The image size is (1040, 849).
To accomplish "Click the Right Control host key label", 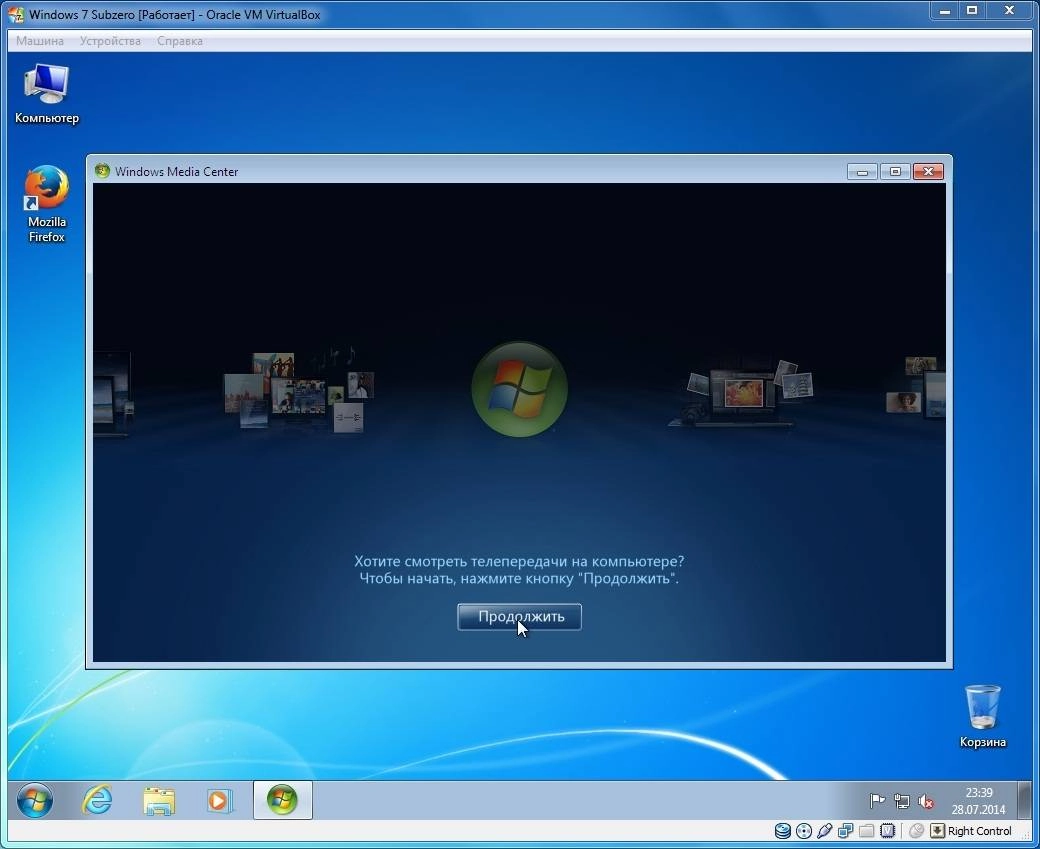I will 980,831.
